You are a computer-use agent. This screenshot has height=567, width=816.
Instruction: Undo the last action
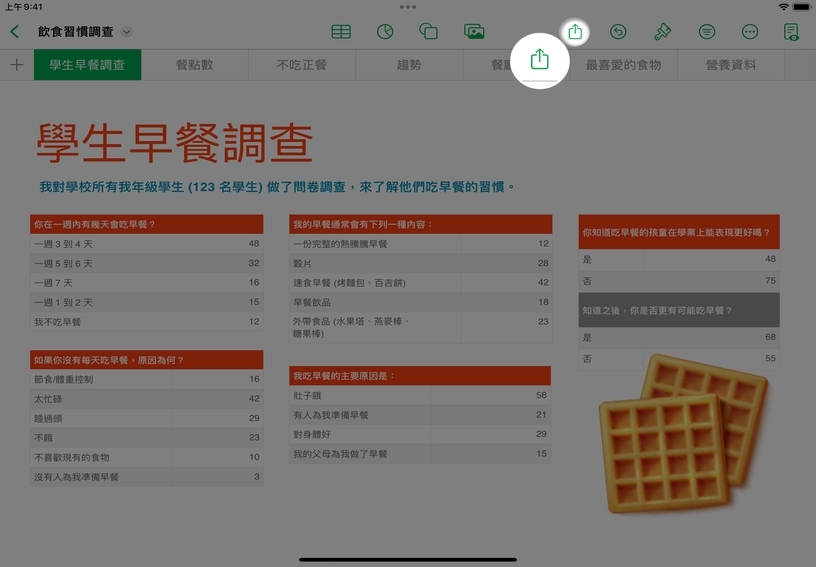coord(618,32)
